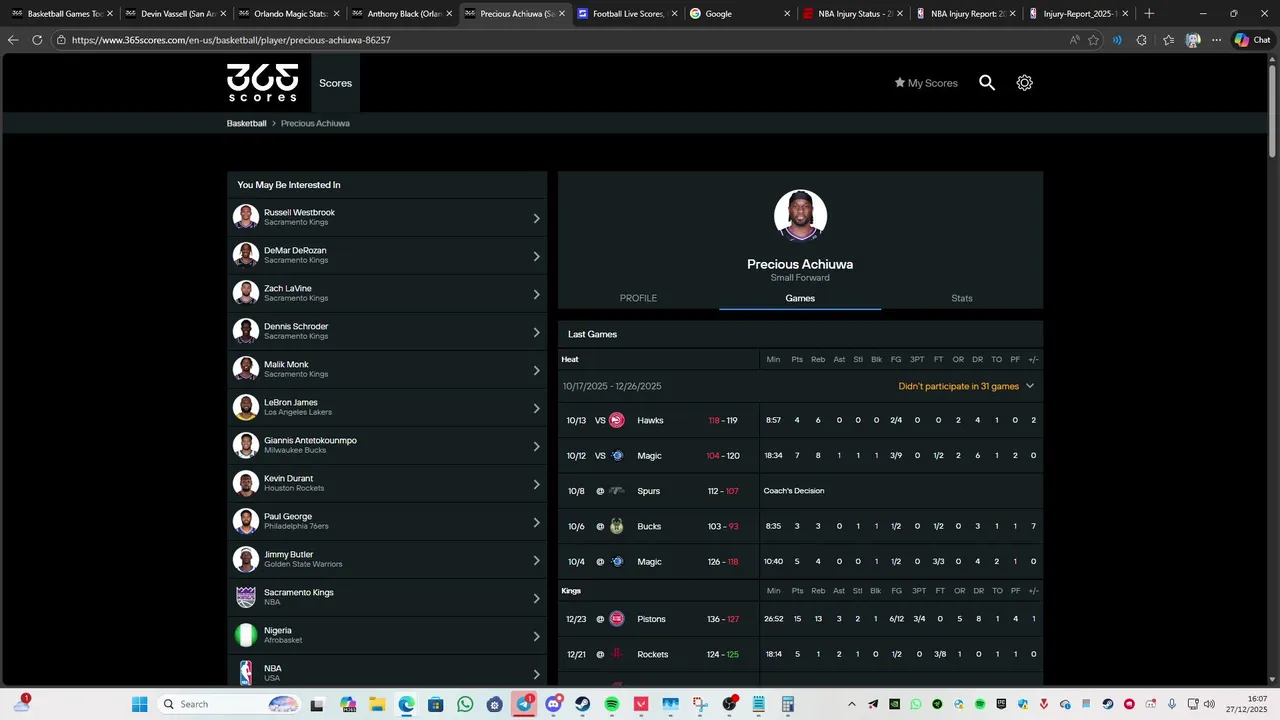Open Spotify from the Windows taskbar
Viewport: 1280px width, 720px height.
[612, 704]
